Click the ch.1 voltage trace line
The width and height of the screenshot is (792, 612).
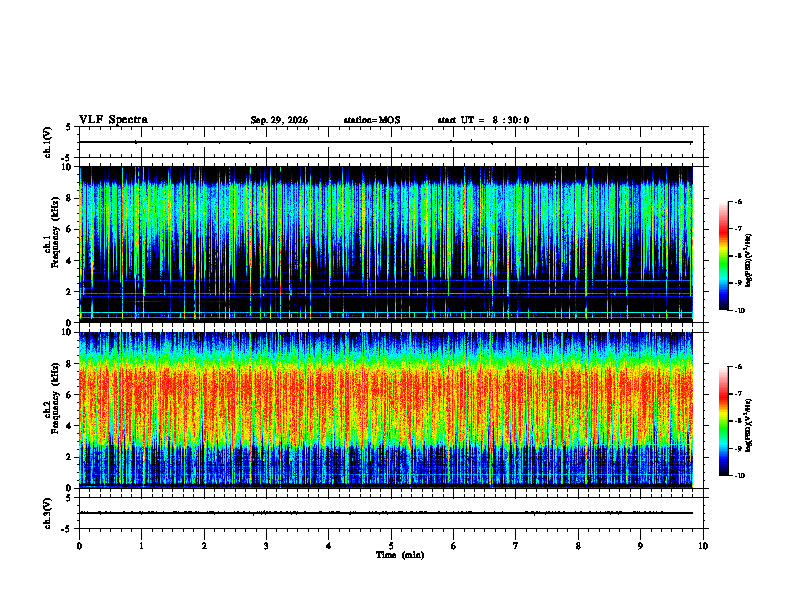point(385,142)
